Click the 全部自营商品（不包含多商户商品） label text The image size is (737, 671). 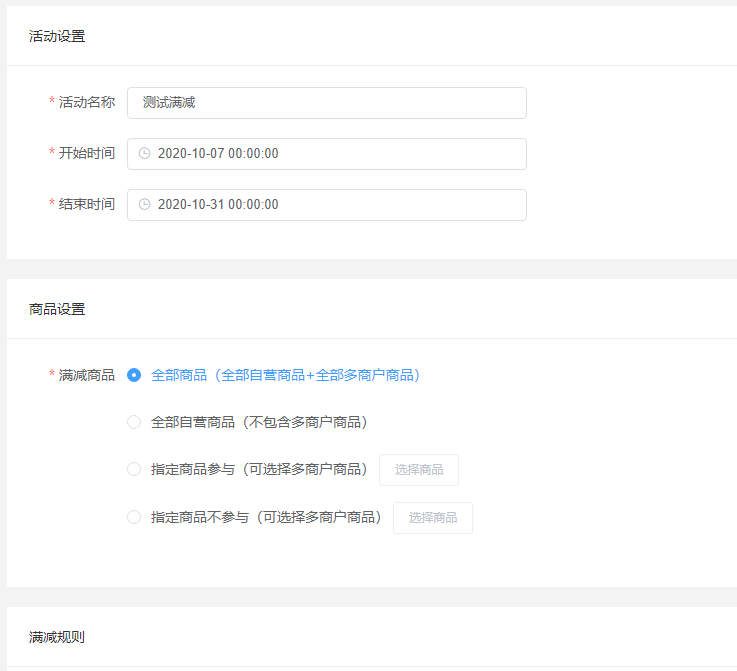(259, 422)
